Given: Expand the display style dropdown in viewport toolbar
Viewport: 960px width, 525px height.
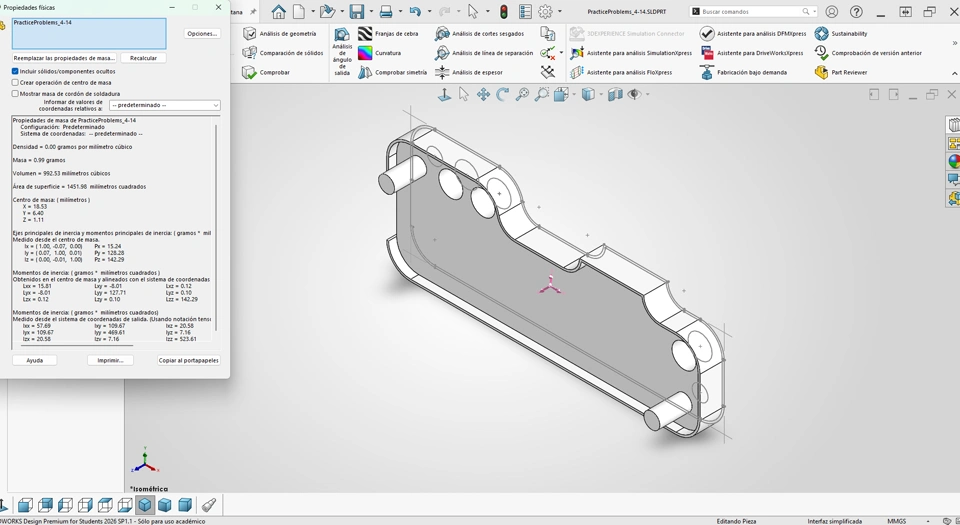Looking at the screenshot, I should click(601, 94).
